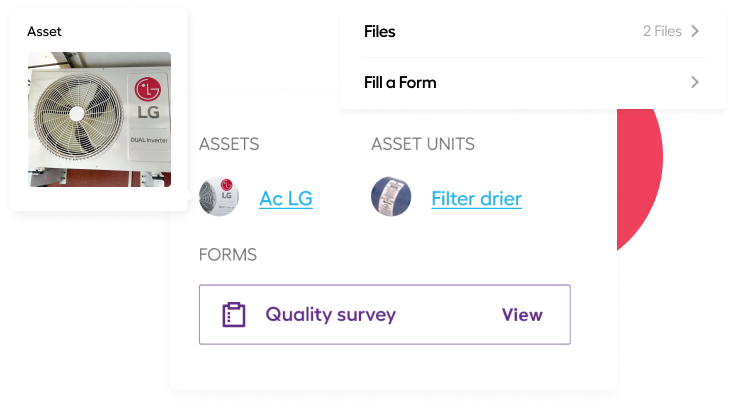Open the Files menu row
The image size is (730, 409).
[x=534, y=32]
